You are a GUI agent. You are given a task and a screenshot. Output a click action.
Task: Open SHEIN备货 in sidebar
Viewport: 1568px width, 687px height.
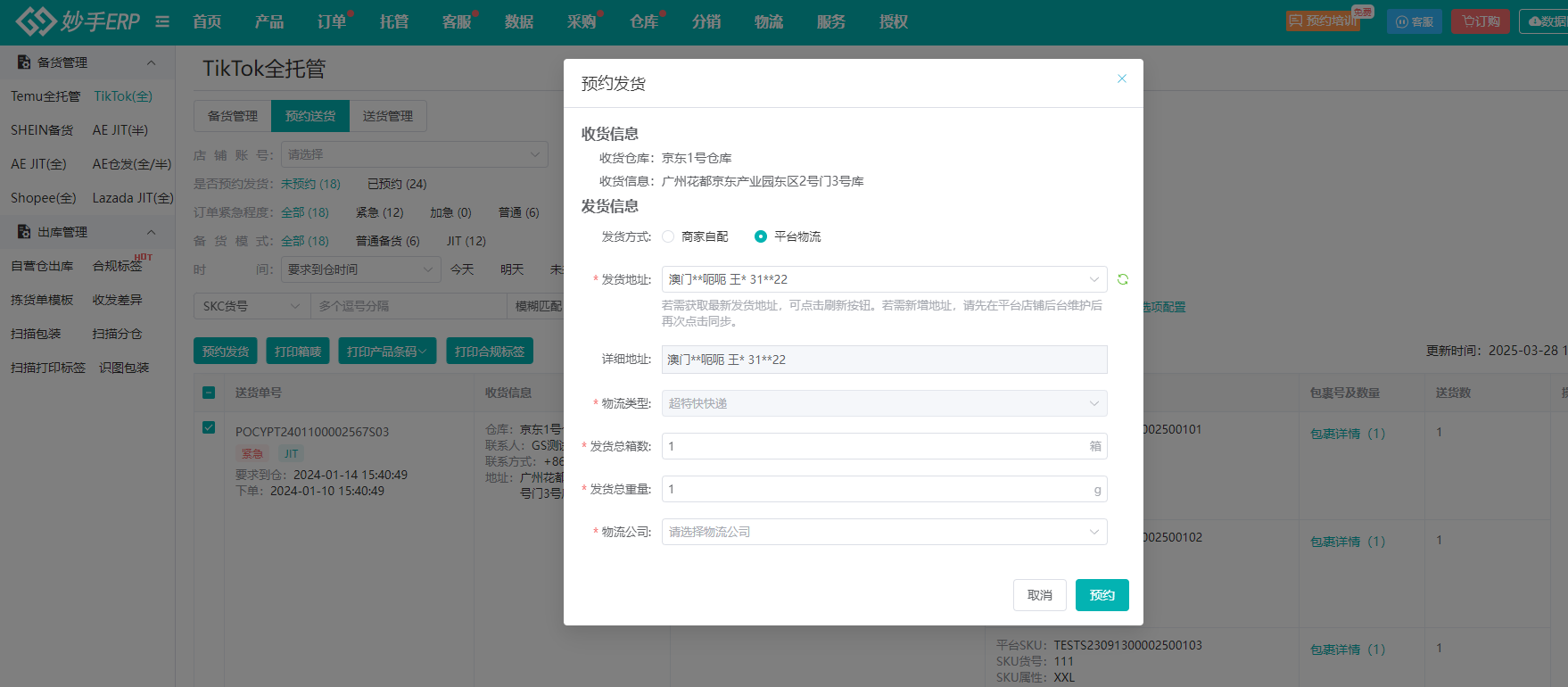tap(42, 130)
